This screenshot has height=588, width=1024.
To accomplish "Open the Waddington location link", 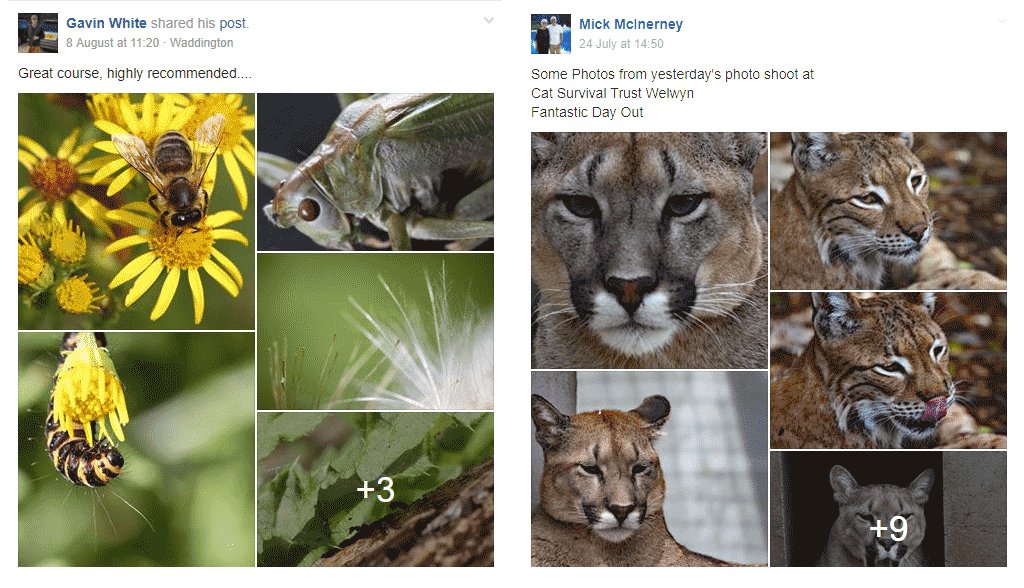I will [x=202, y=43].
